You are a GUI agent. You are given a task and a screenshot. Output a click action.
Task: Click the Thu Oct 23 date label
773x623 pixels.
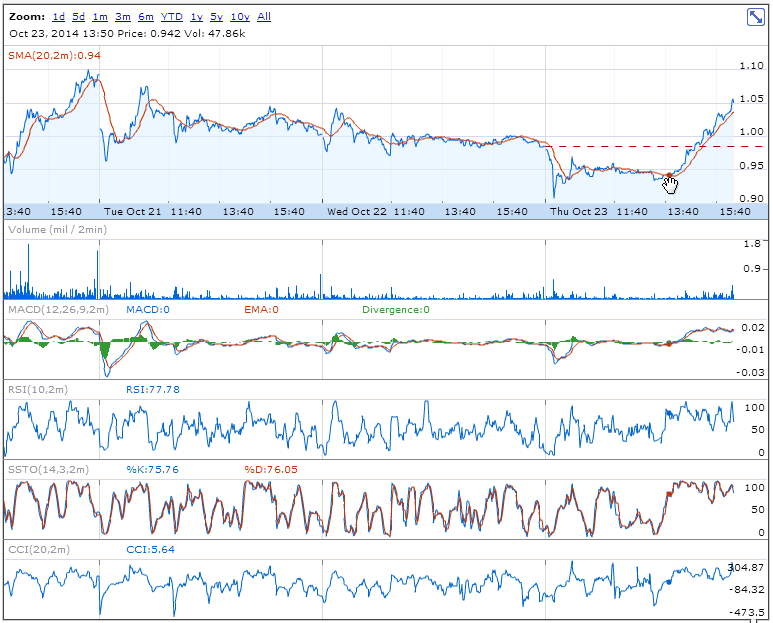tap(579, 211)
